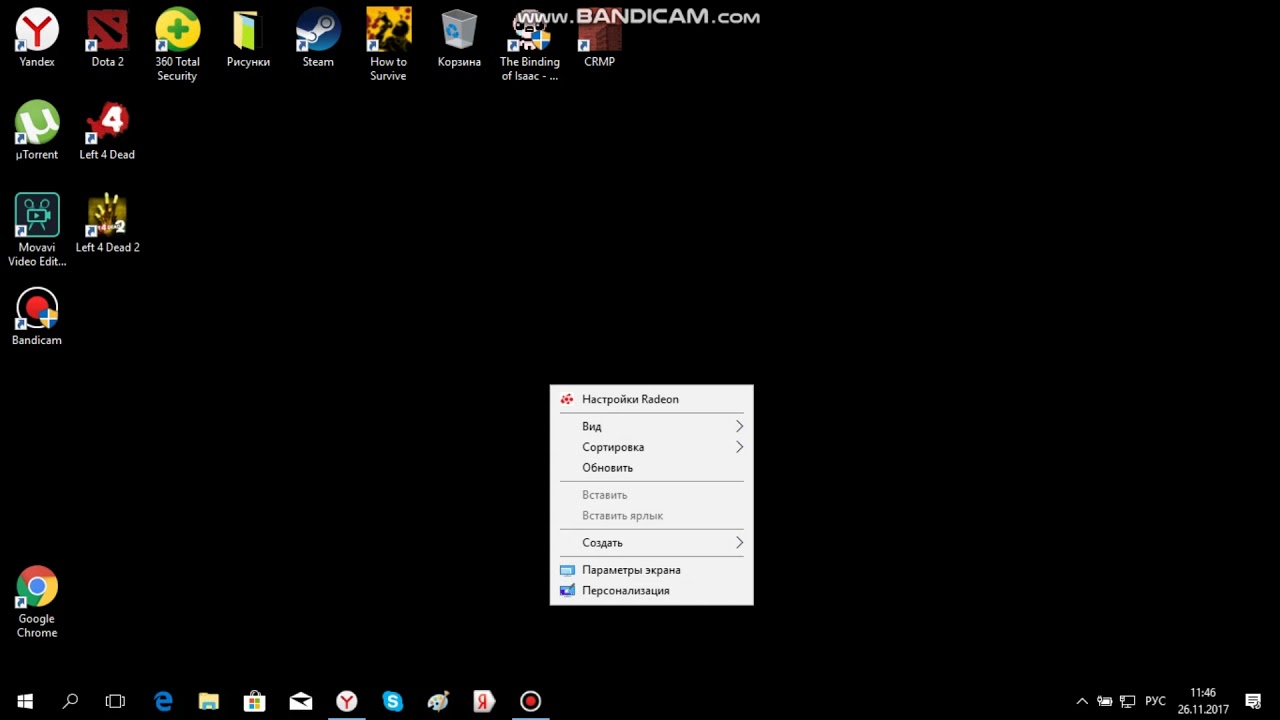Expand the Сортировка submenu
The image size is (1280, 720).
click(x=651, y=447)
